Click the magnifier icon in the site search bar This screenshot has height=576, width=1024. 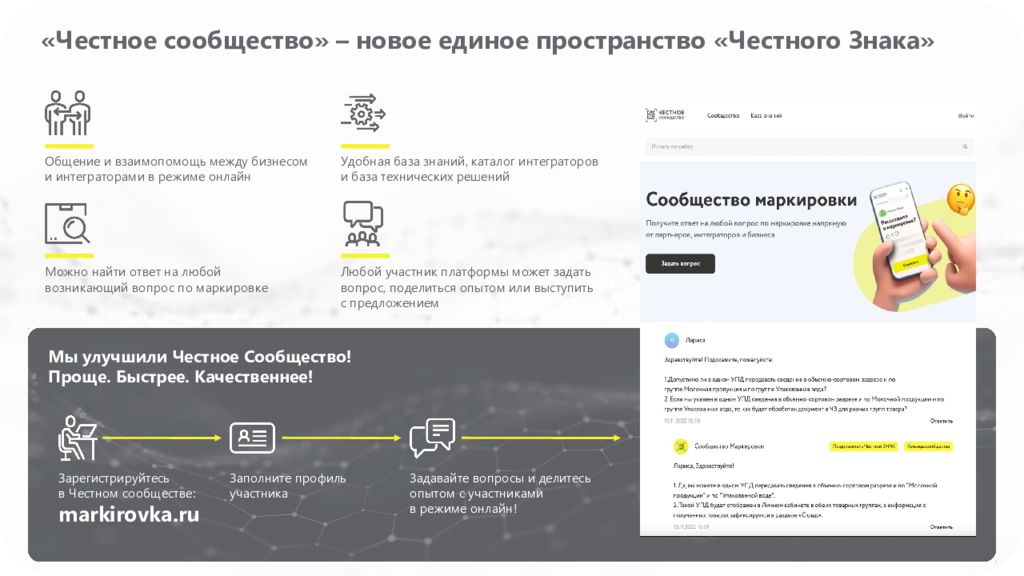965,146
